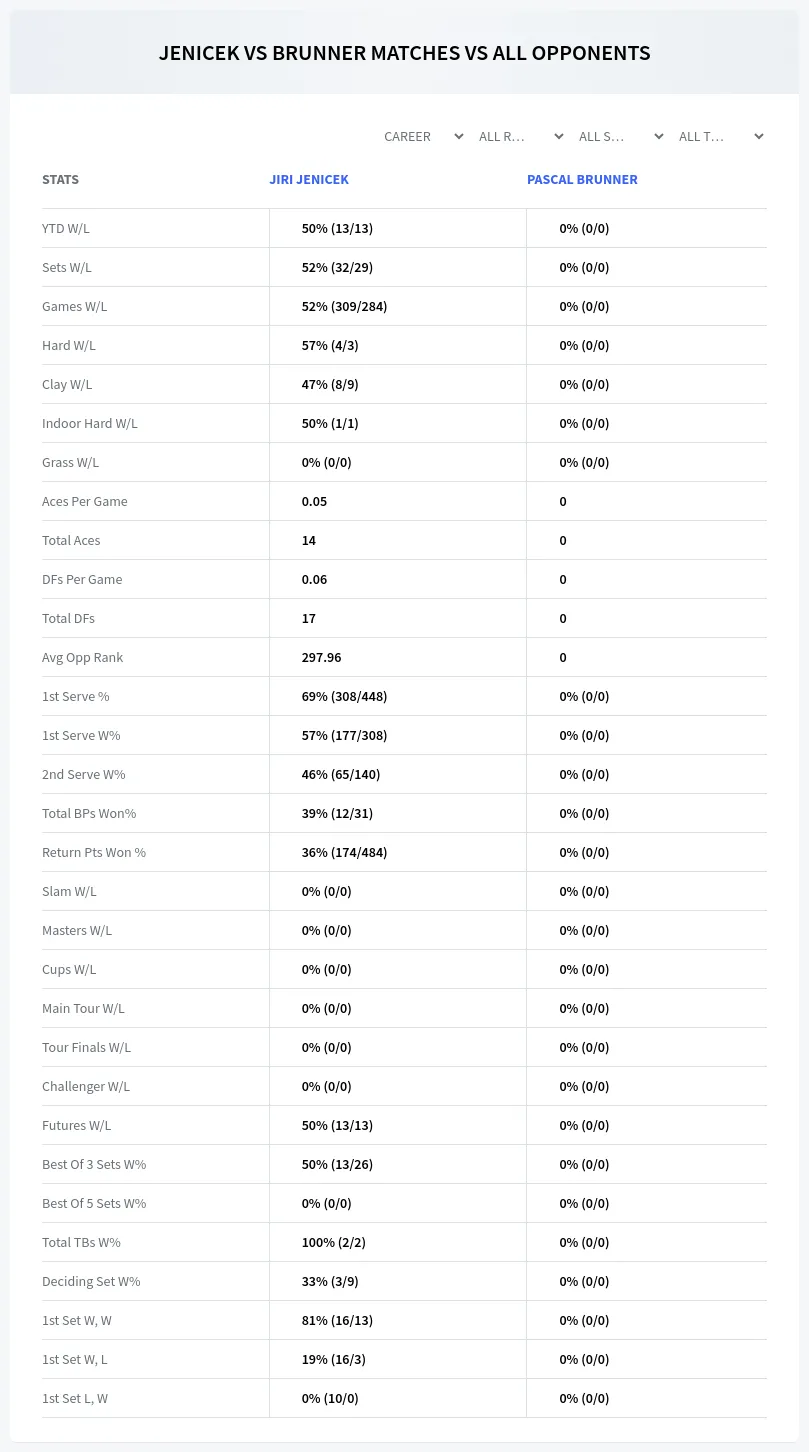Click the chevron arrow beside CAREER

click(459, 136)
